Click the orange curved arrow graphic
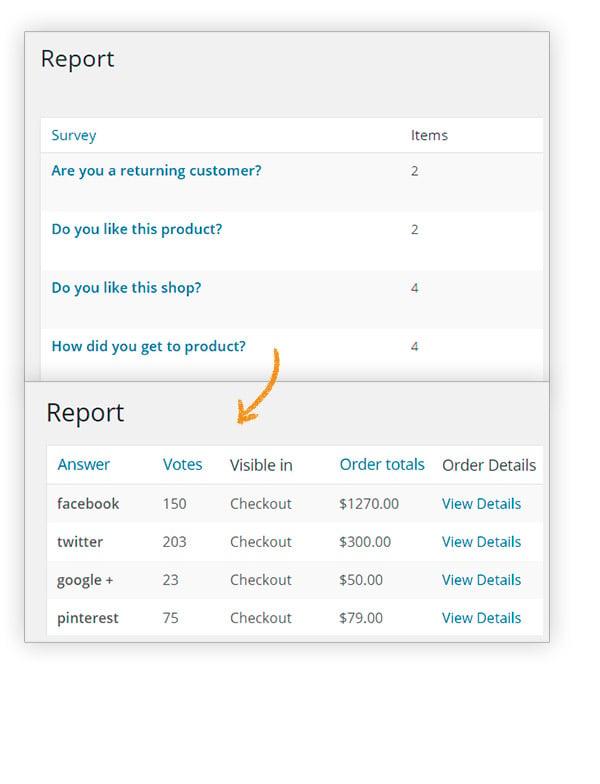 [x=259, y=386]
